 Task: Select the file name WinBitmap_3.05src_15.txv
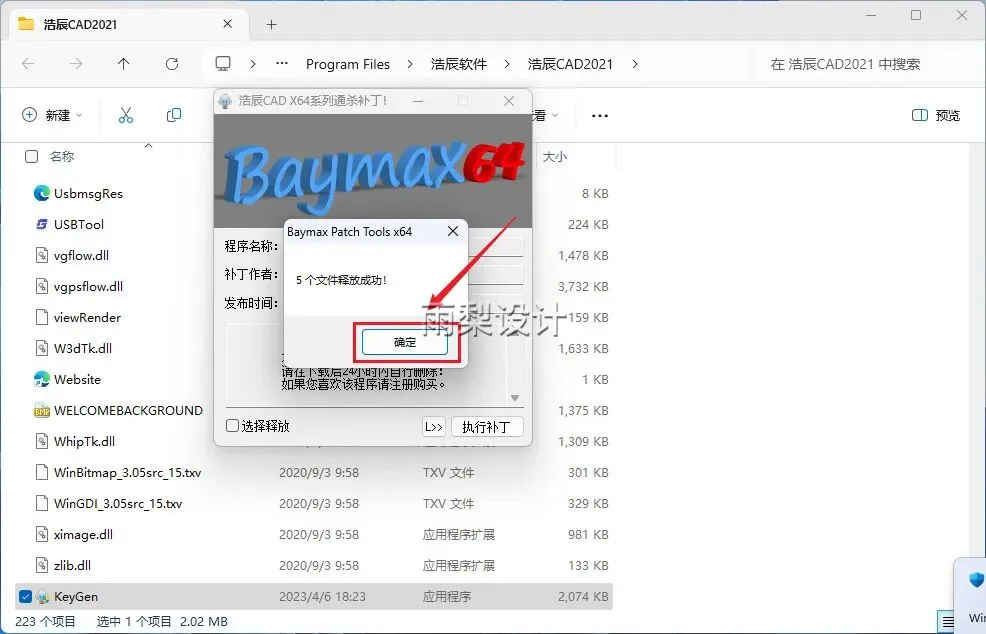(x=128, y=472)
